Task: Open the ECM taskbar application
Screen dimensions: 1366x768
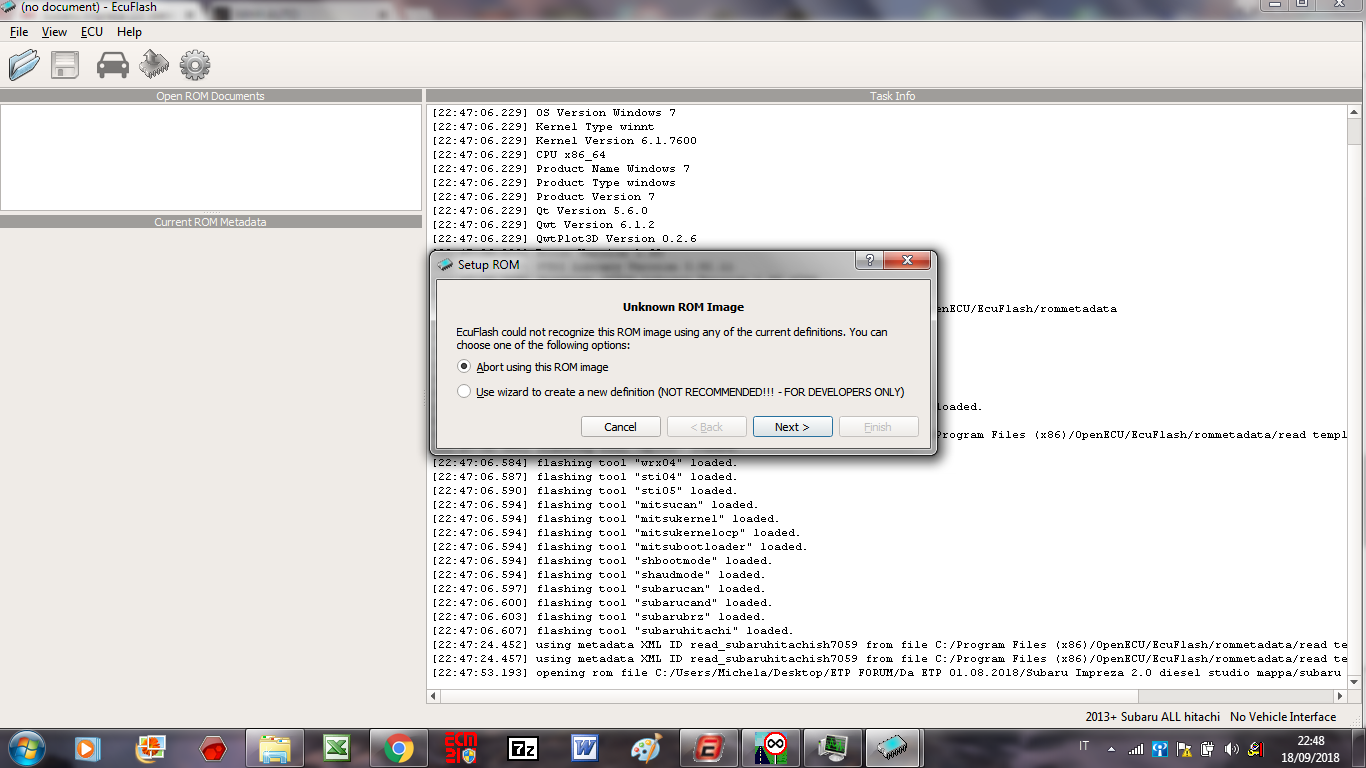Action: (x=461, y=748)
